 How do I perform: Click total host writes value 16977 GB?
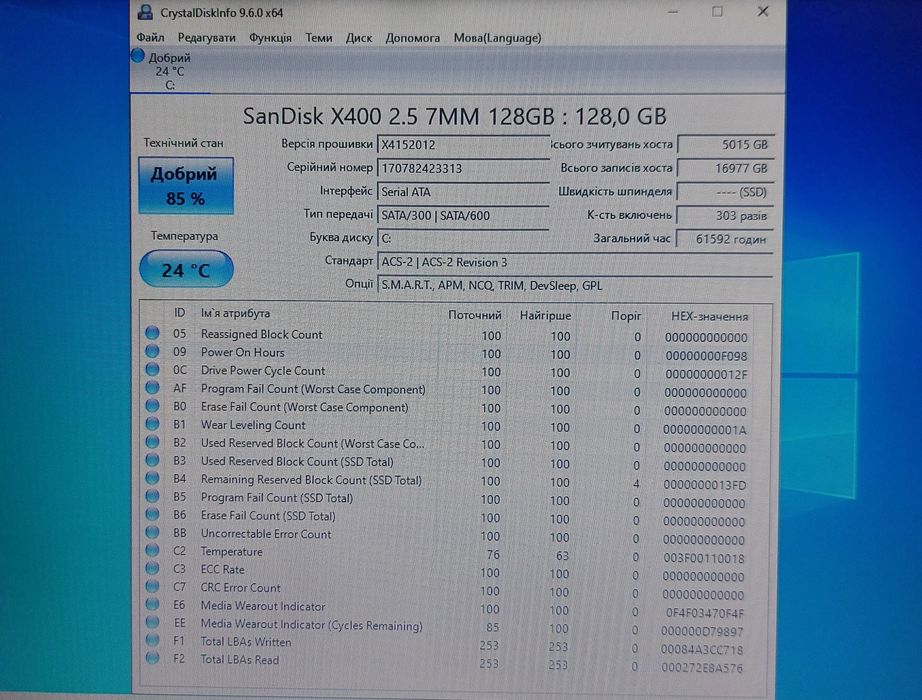click(x=725, y=168)
